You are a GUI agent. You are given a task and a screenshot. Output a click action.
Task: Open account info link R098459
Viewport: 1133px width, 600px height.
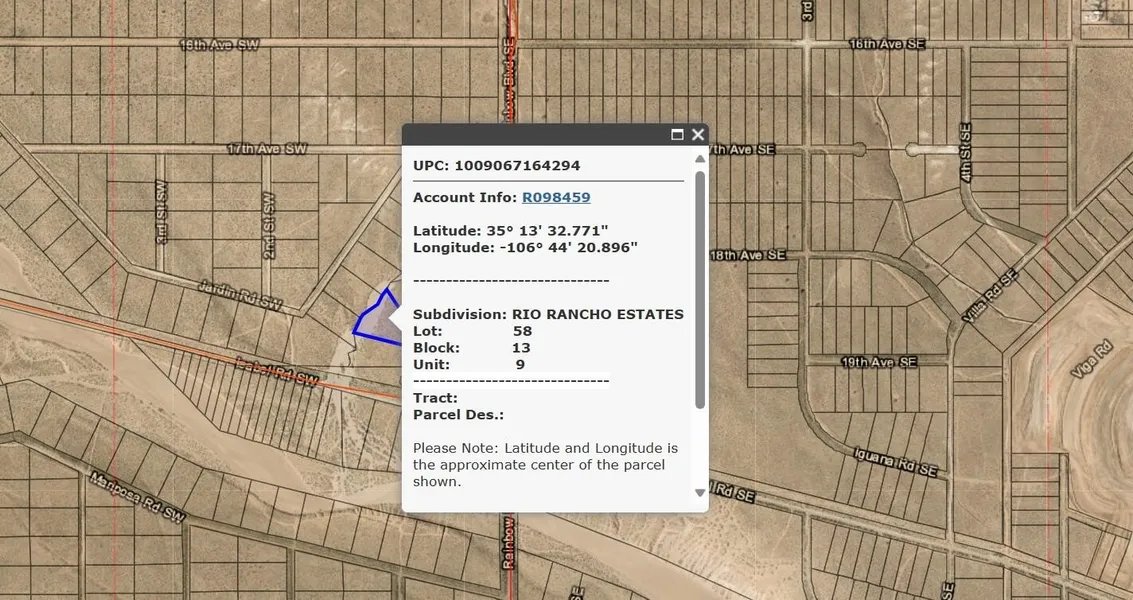[x=556, y=198]
